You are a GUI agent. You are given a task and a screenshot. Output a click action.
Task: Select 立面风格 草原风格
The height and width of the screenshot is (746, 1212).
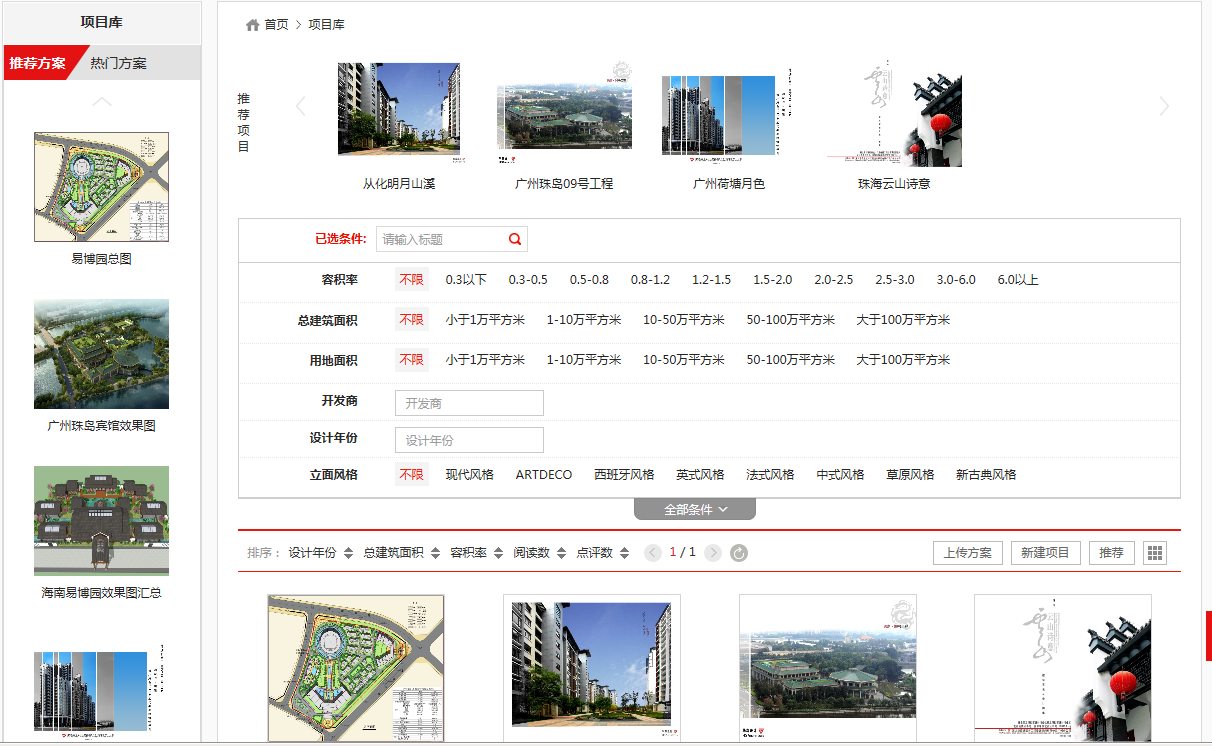(x=910, y=475)
